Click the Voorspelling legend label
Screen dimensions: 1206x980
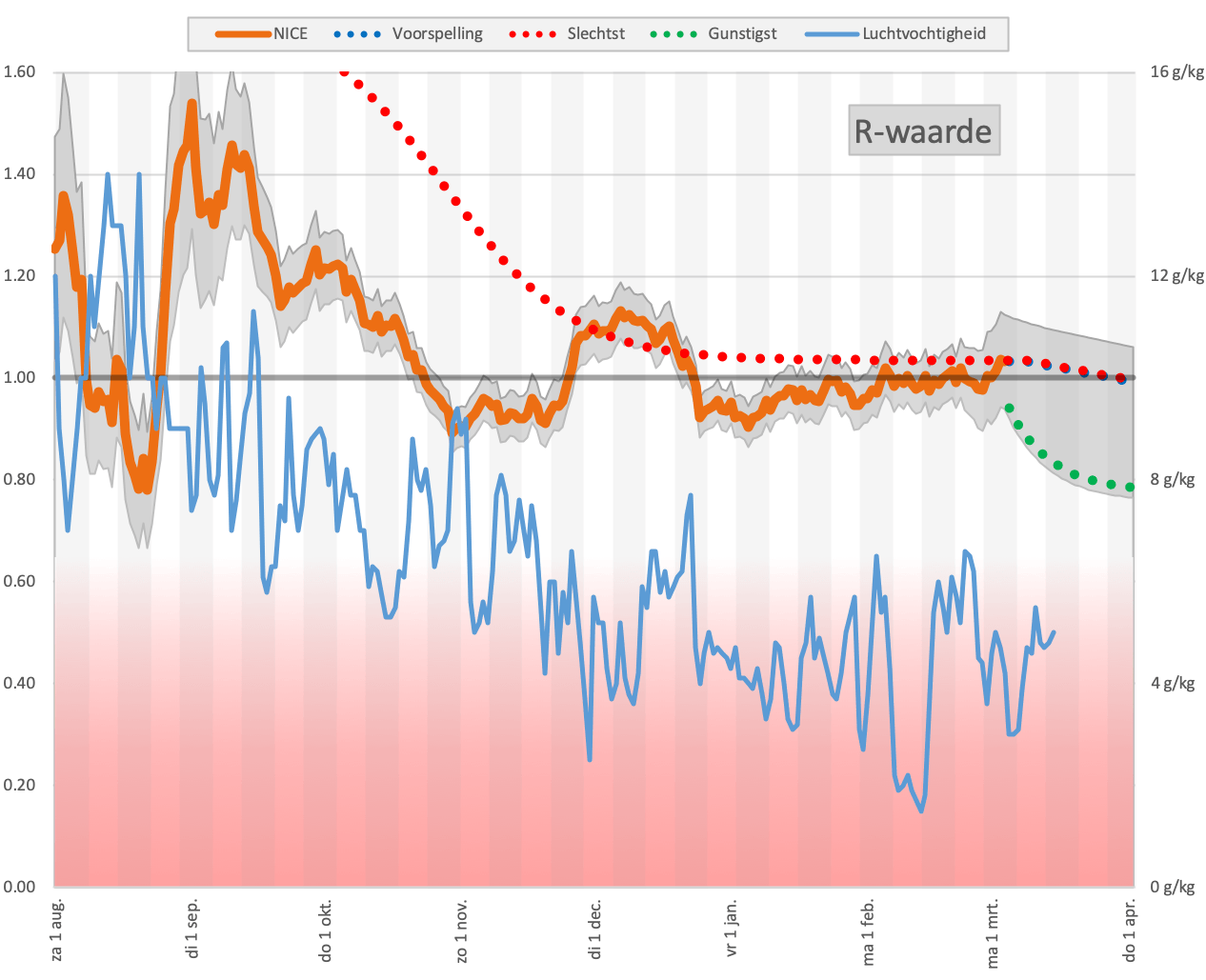437,34
